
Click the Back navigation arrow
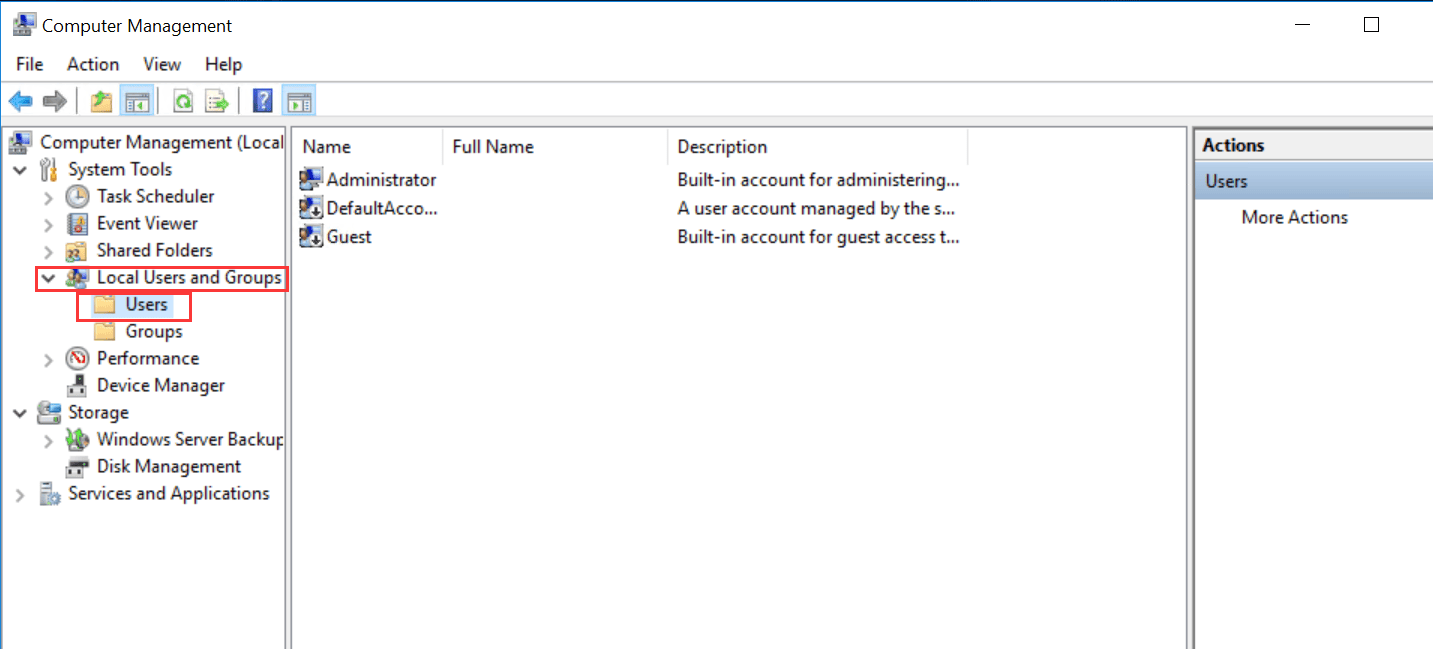20,100
